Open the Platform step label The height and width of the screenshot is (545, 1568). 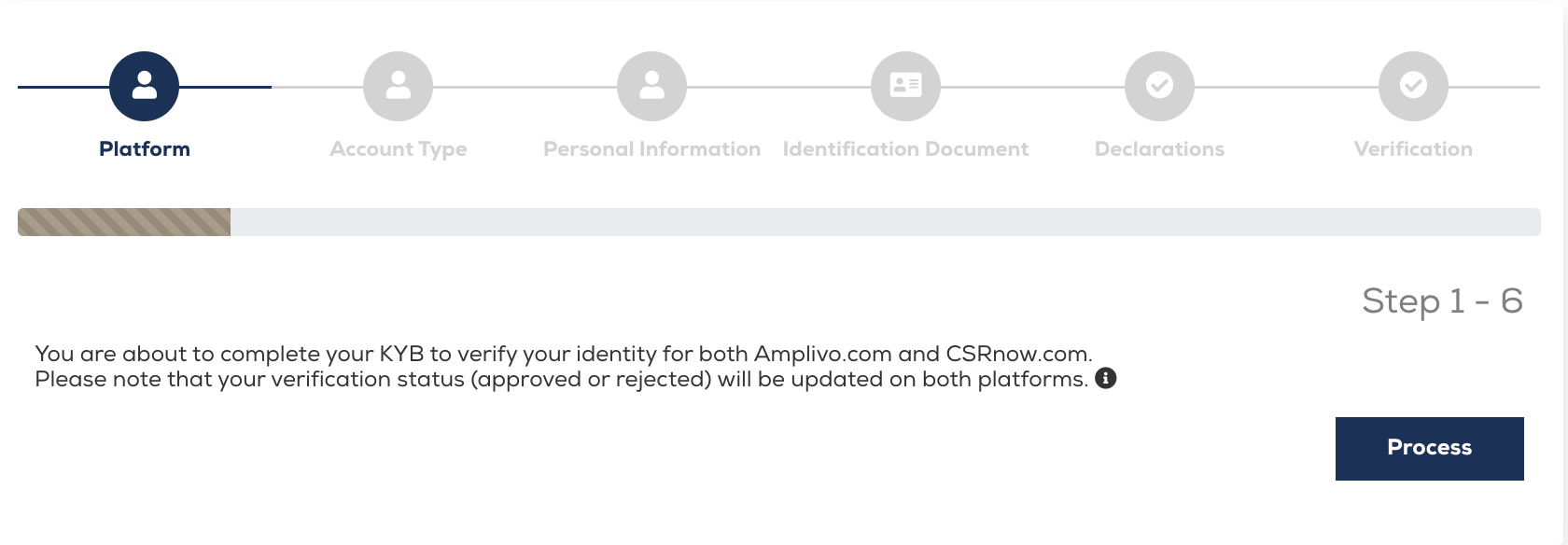click(x=145, y=149)
